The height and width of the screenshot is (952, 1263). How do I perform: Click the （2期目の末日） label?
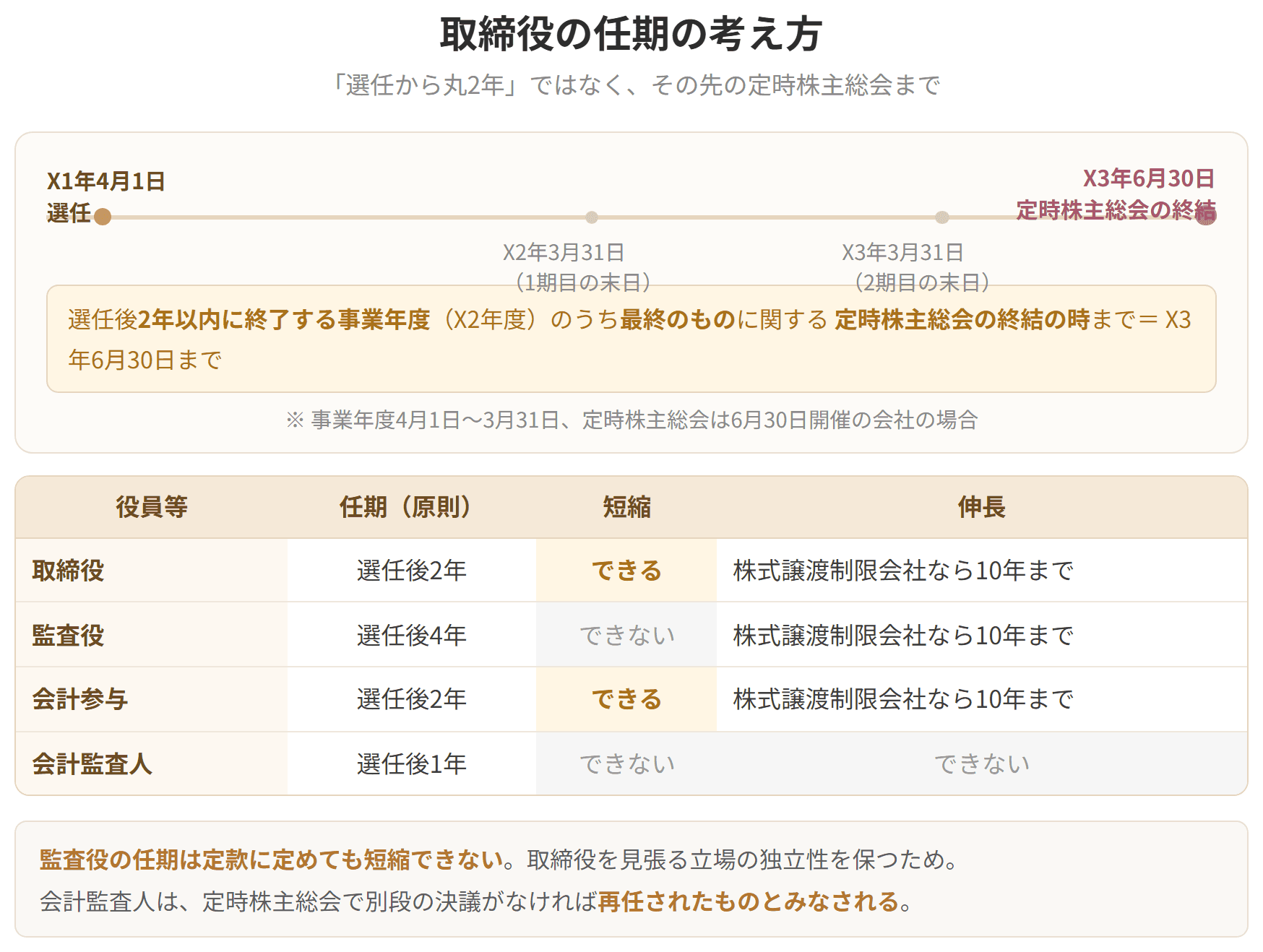(x=921, y=282)
